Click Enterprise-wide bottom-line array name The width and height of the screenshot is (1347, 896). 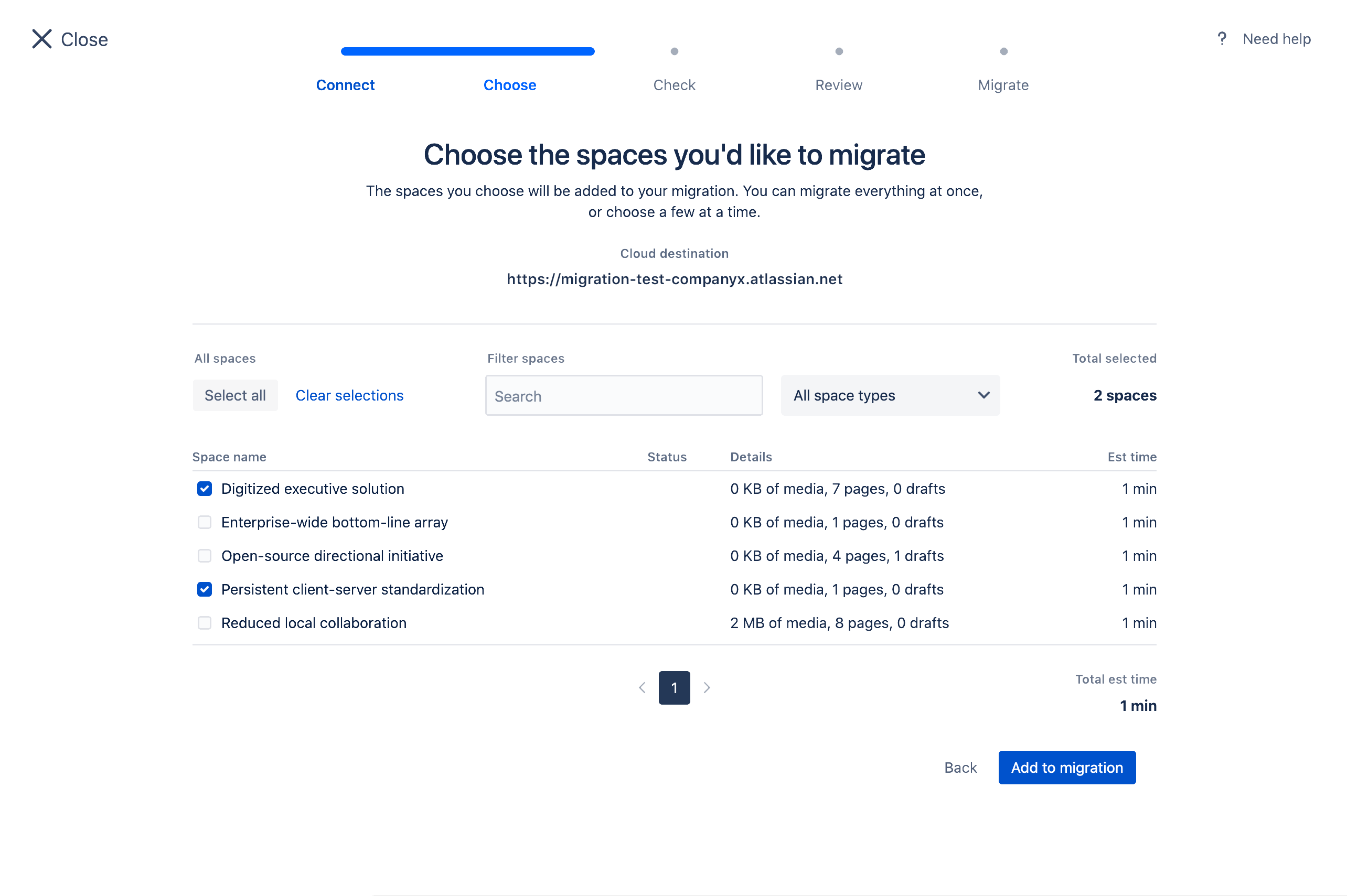pyautogui.click(x=334, y=522)
